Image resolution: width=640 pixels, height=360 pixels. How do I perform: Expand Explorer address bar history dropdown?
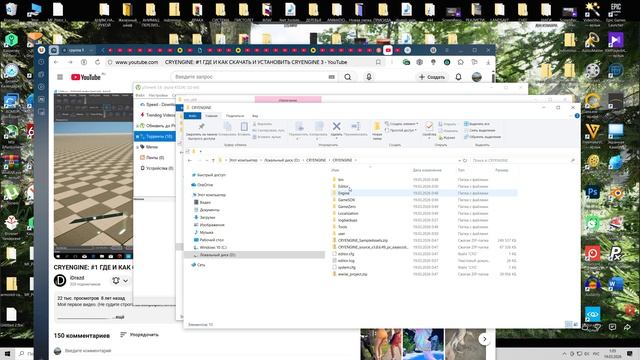(460, 160)
